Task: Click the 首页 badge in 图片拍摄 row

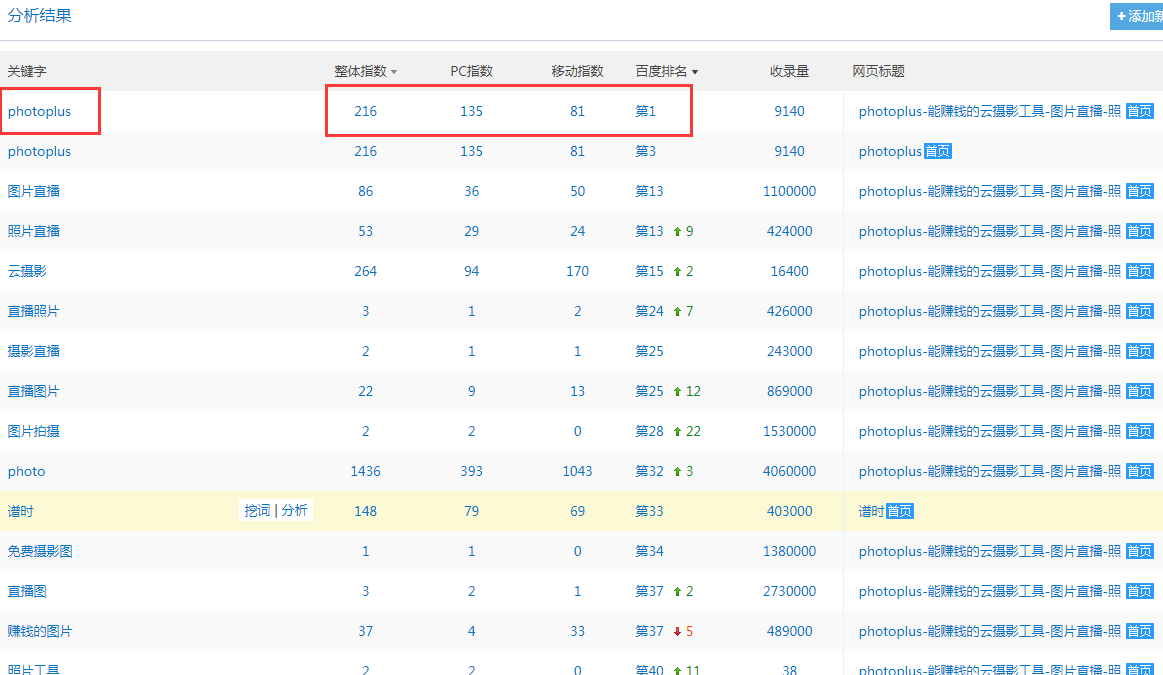Action: click(x=1139, y=432)
